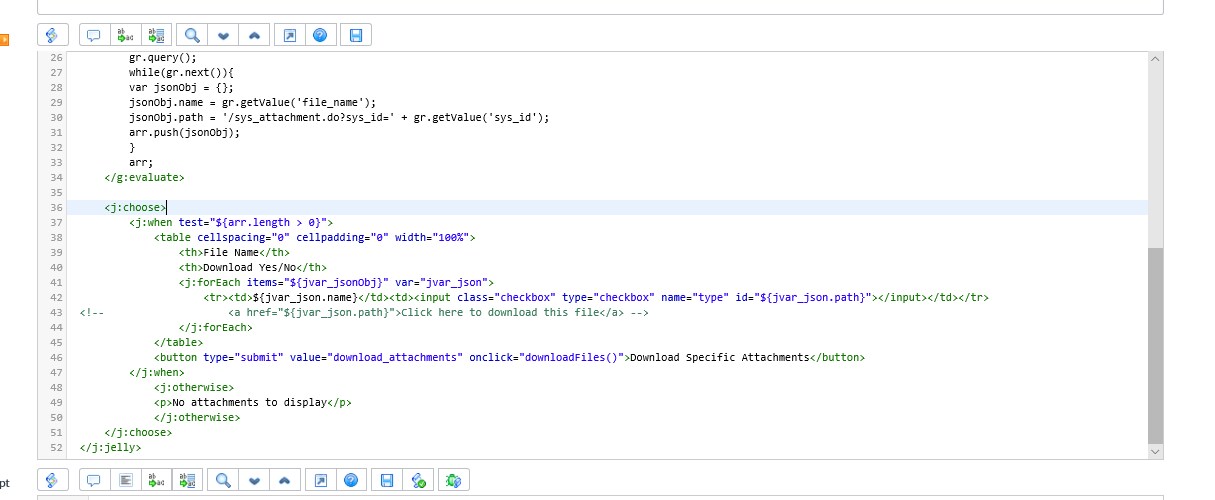Open Replace All in the Client script toolbar
This screenshot has height=500, width=1215.
(x=189, y=480)
